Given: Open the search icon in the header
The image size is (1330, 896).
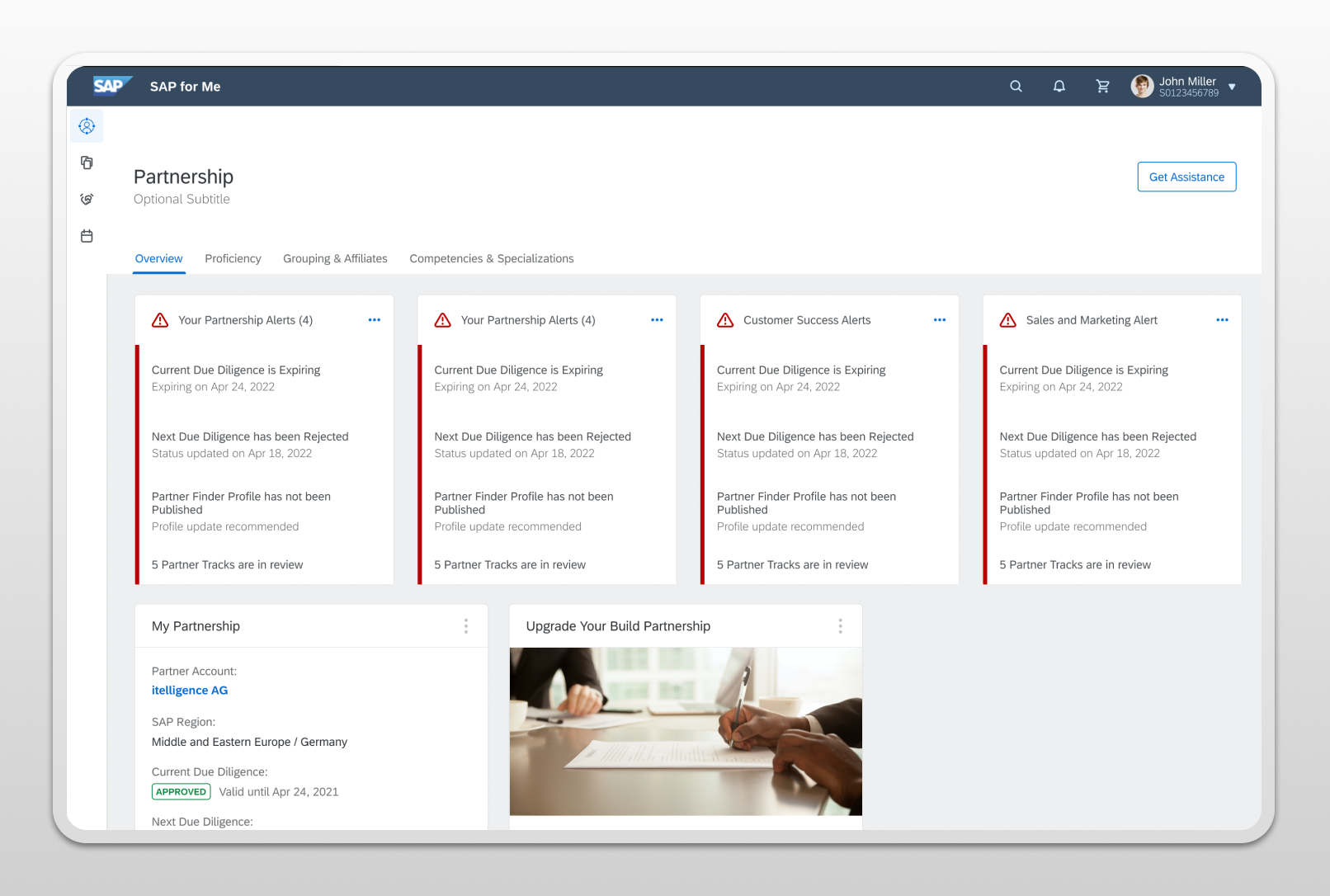Looking at the screenshot, I should coord(1016,87).
